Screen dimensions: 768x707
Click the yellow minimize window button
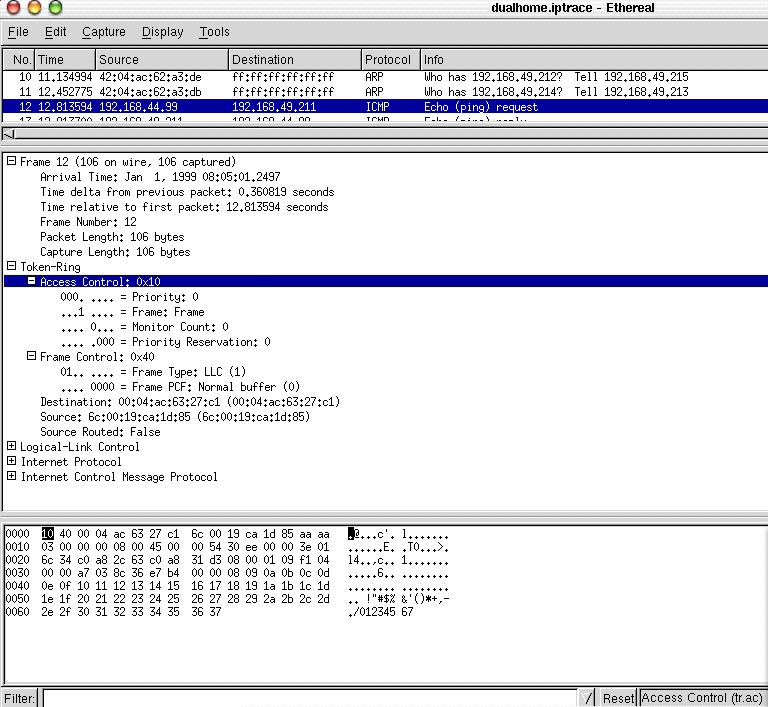pos(34,7)
